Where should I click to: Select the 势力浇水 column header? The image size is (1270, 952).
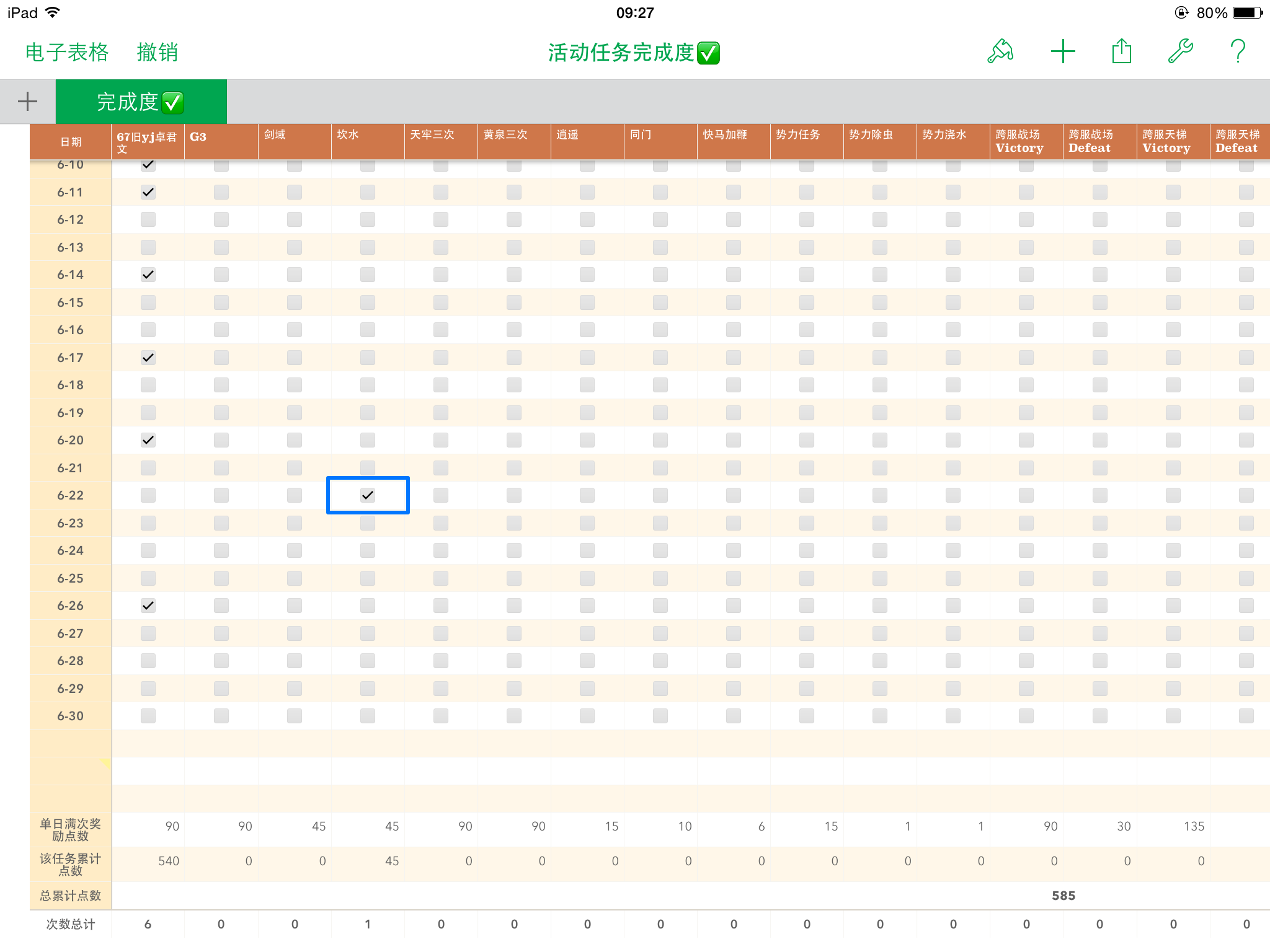click(953, 142)
